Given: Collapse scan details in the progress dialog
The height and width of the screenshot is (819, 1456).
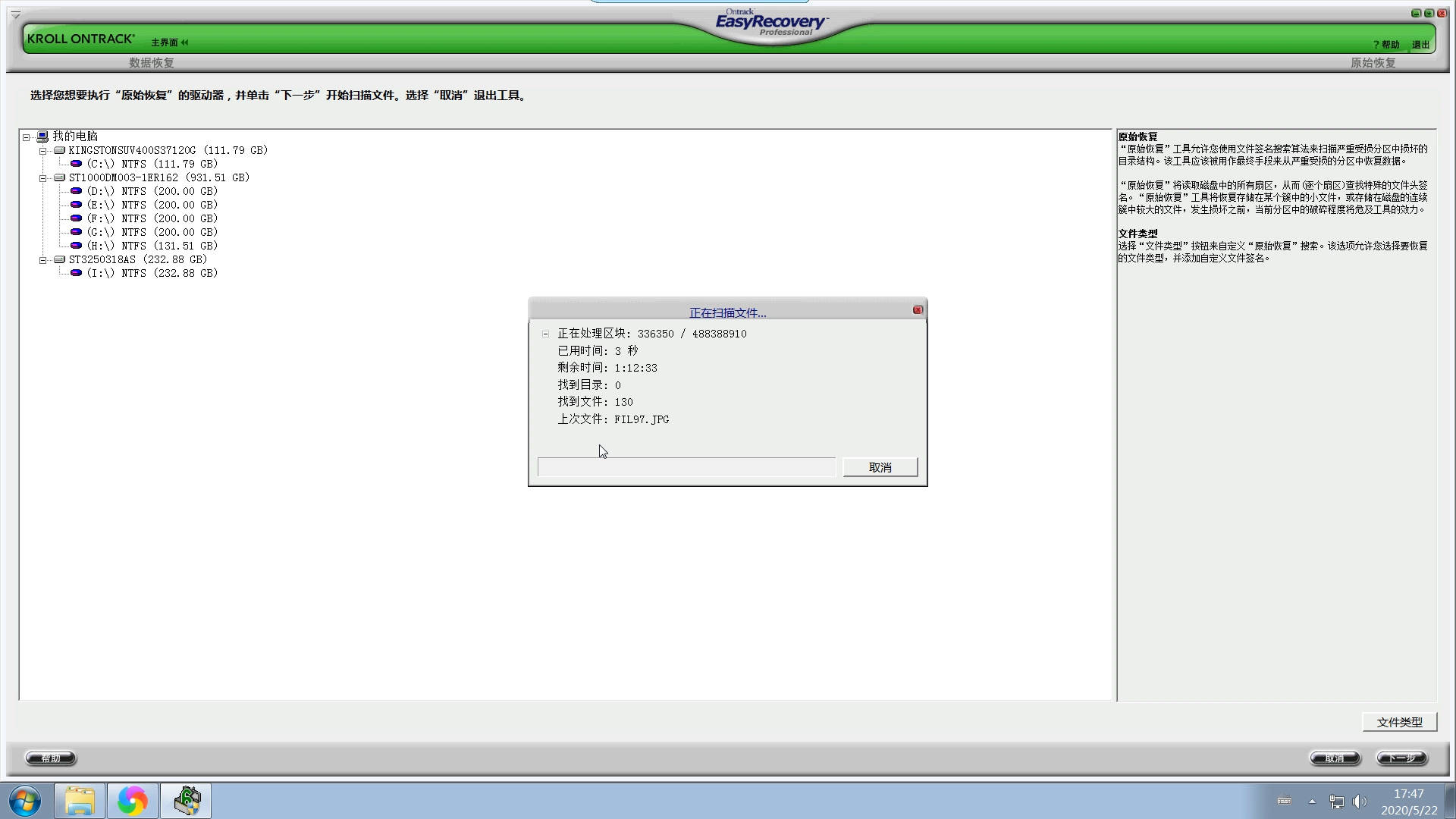Looking at the screenshot, I should click(x=545, y=334).
